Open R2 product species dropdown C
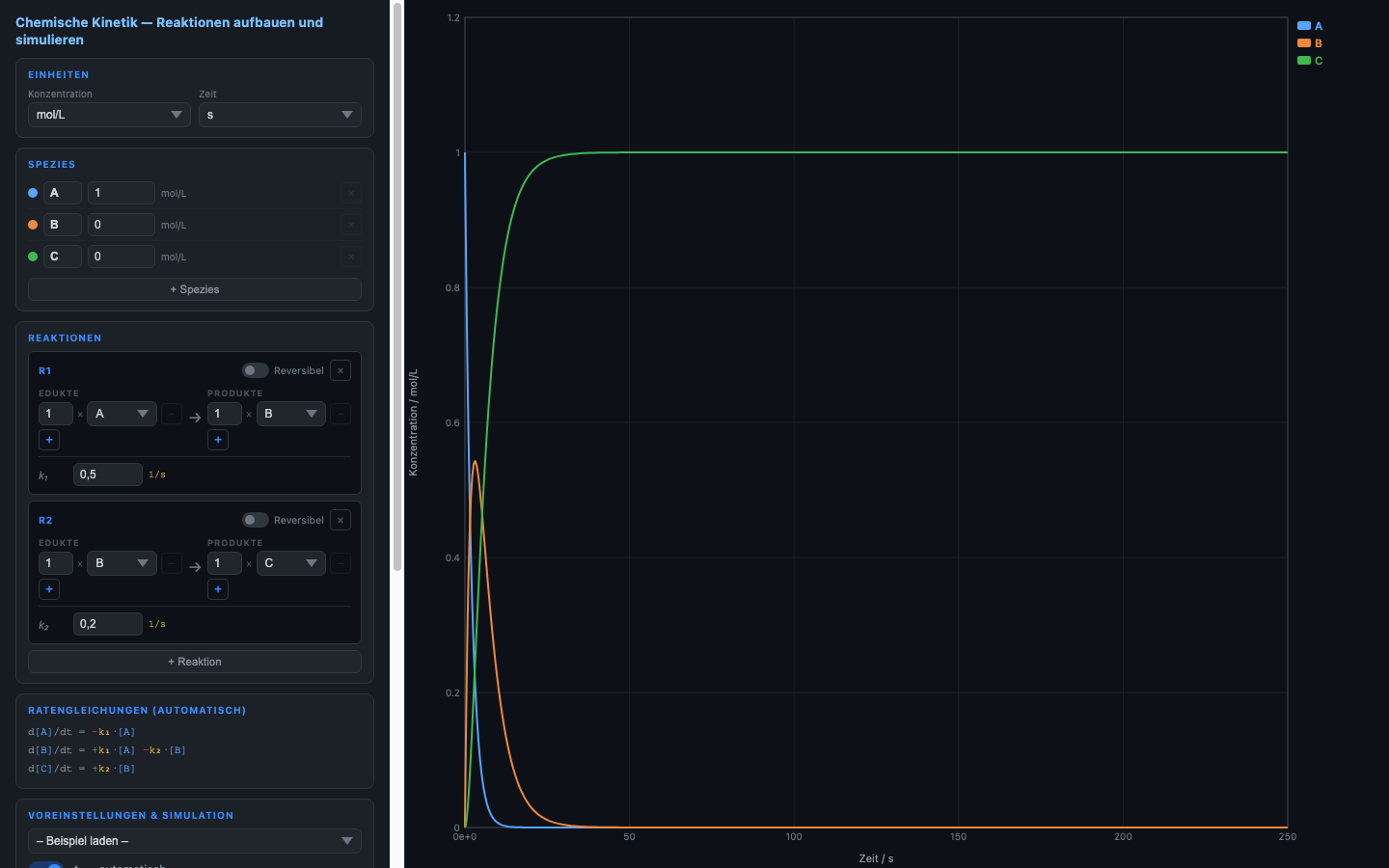 290,563
